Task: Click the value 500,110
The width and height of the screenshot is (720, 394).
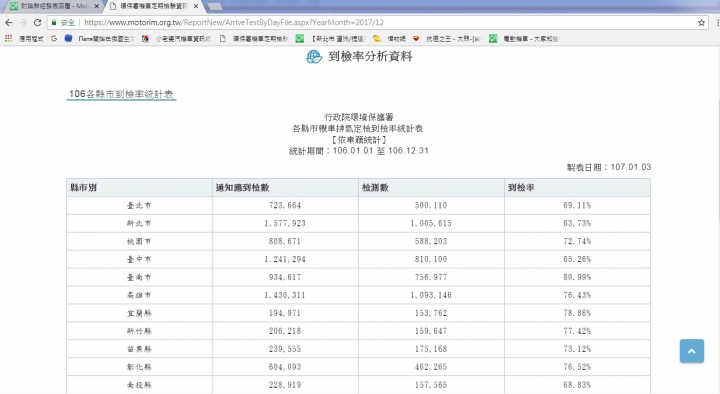Action: 431,205
